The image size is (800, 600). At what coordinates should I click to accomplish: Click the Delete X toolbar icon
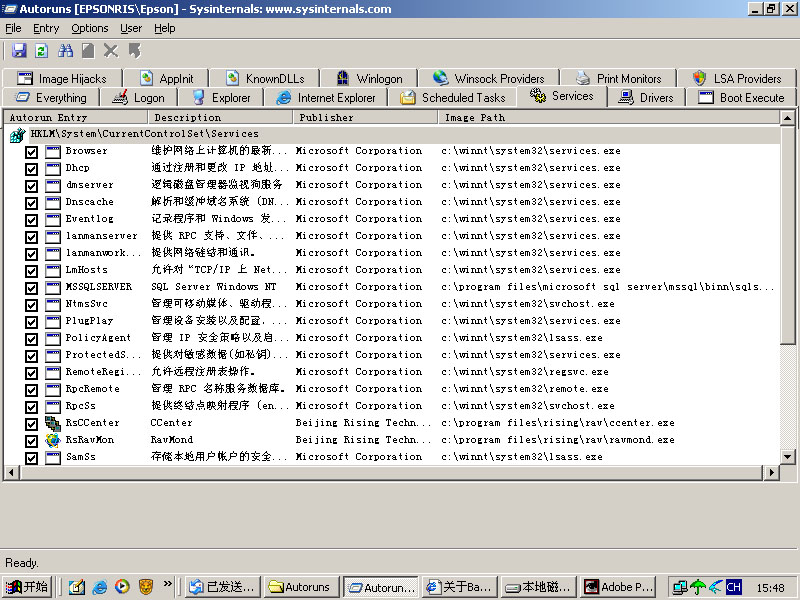click(111, 51)
